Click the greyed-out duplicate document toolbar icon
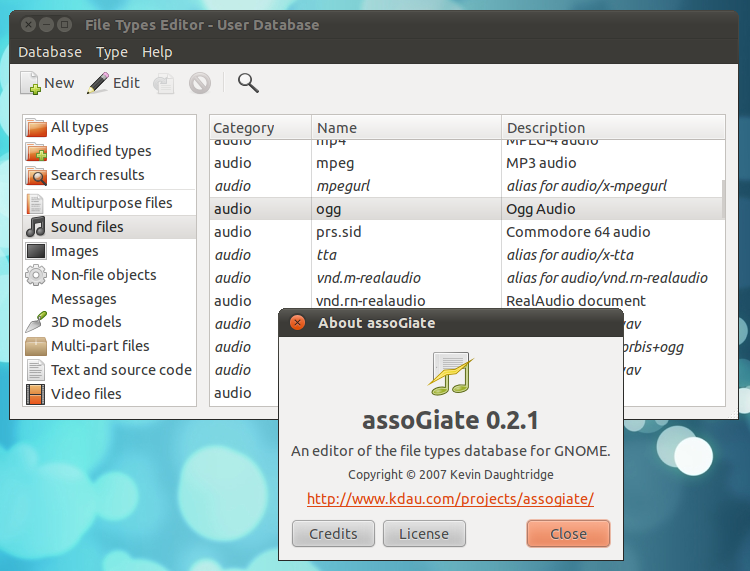Screen dimensions: 750x571 point(164,84)
